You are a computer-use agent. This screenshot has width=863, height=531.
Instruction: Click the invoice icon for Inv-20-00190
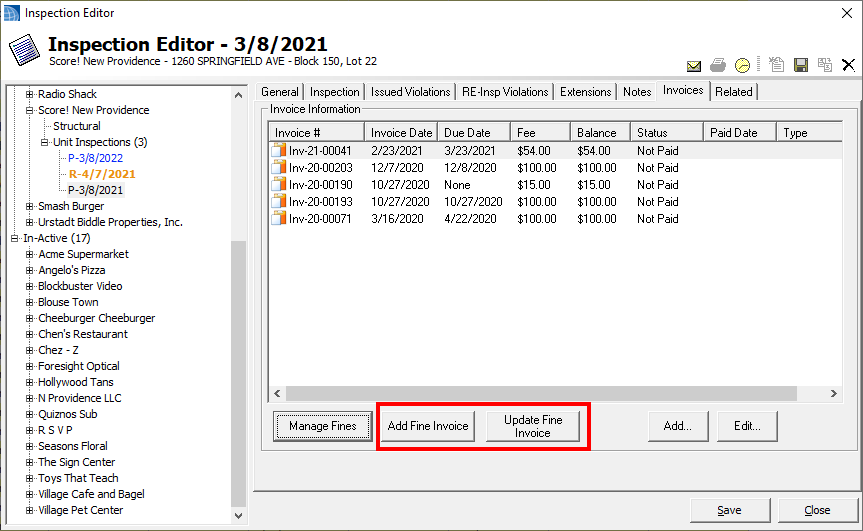point(279,184)
